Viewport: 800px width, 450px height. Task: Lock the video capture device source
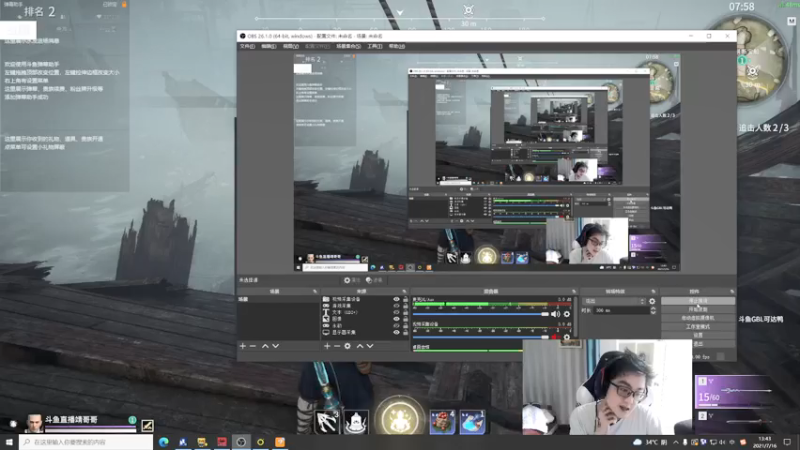coord(406,299)
